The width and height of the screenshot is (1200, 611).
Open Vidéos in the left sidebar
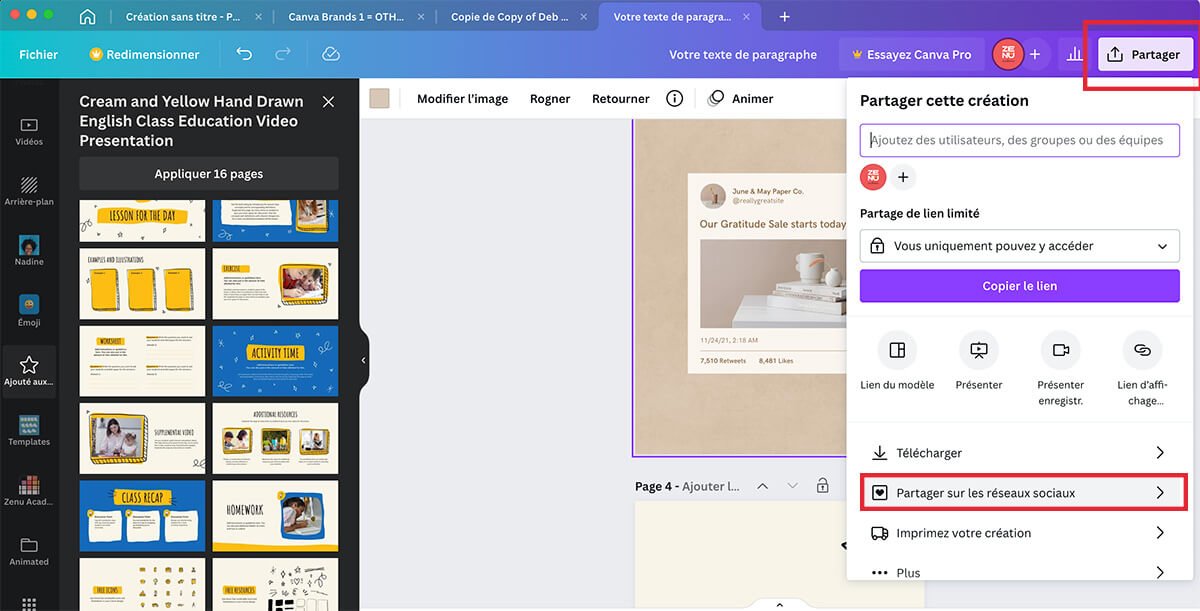29,131
